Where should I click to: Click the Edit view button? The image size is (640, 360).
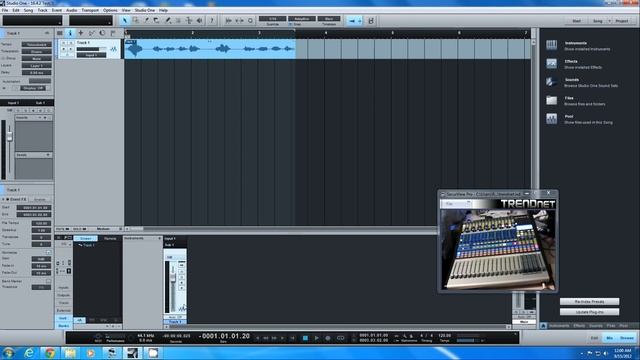click(594, 338)
